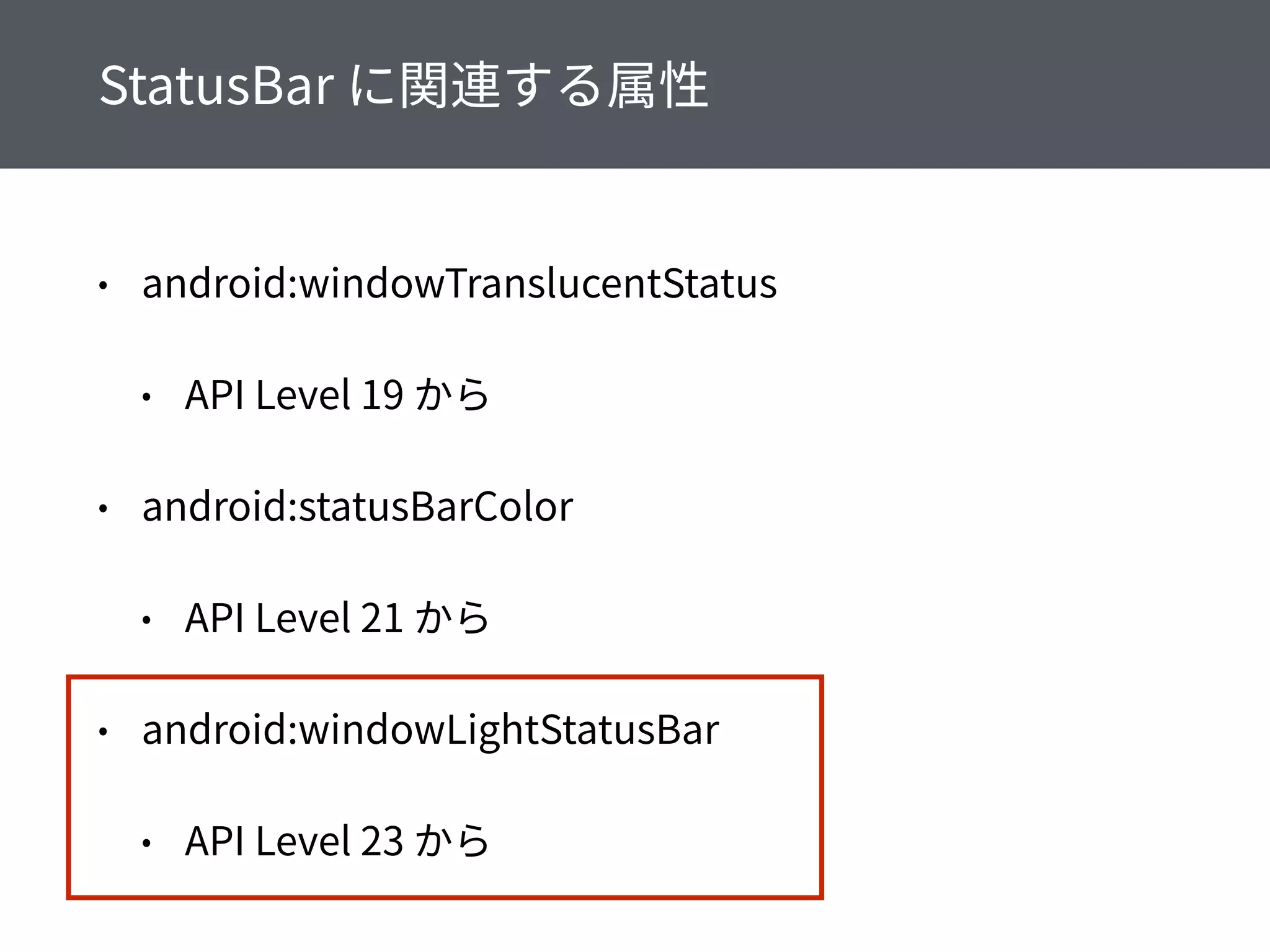The image size is (1270, 952).
Task: Click the red highlight rectangle border
Action: [x=445, y=677]
